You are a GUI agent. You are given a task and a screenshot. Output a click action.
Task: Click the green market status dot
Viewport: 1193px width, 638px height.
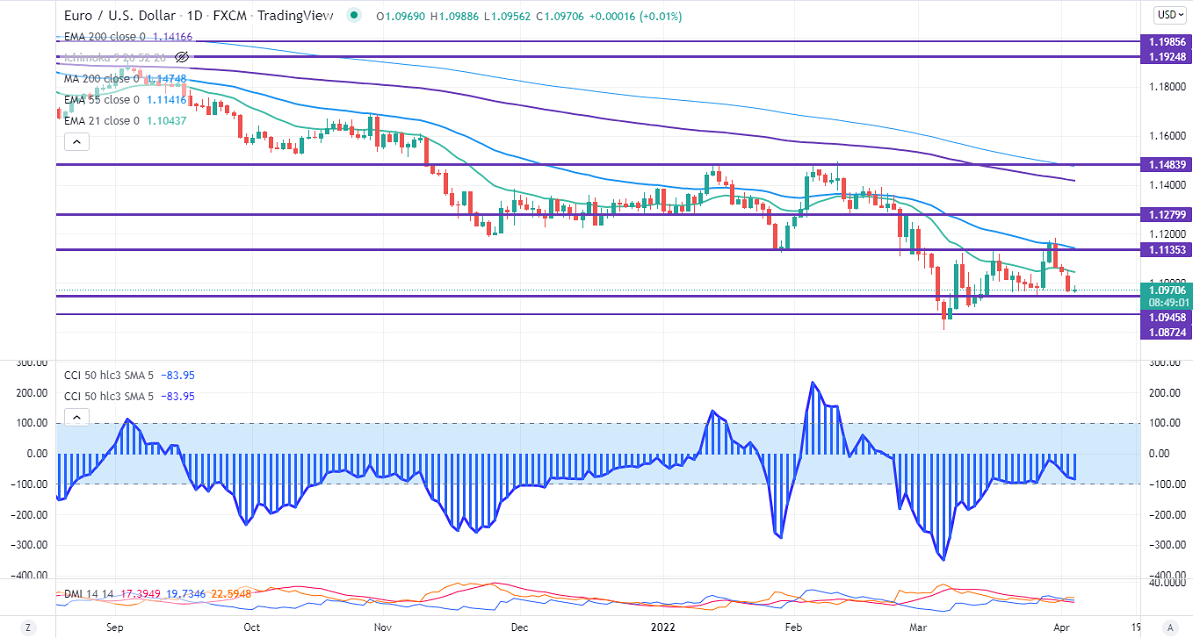tap(353, 15)
